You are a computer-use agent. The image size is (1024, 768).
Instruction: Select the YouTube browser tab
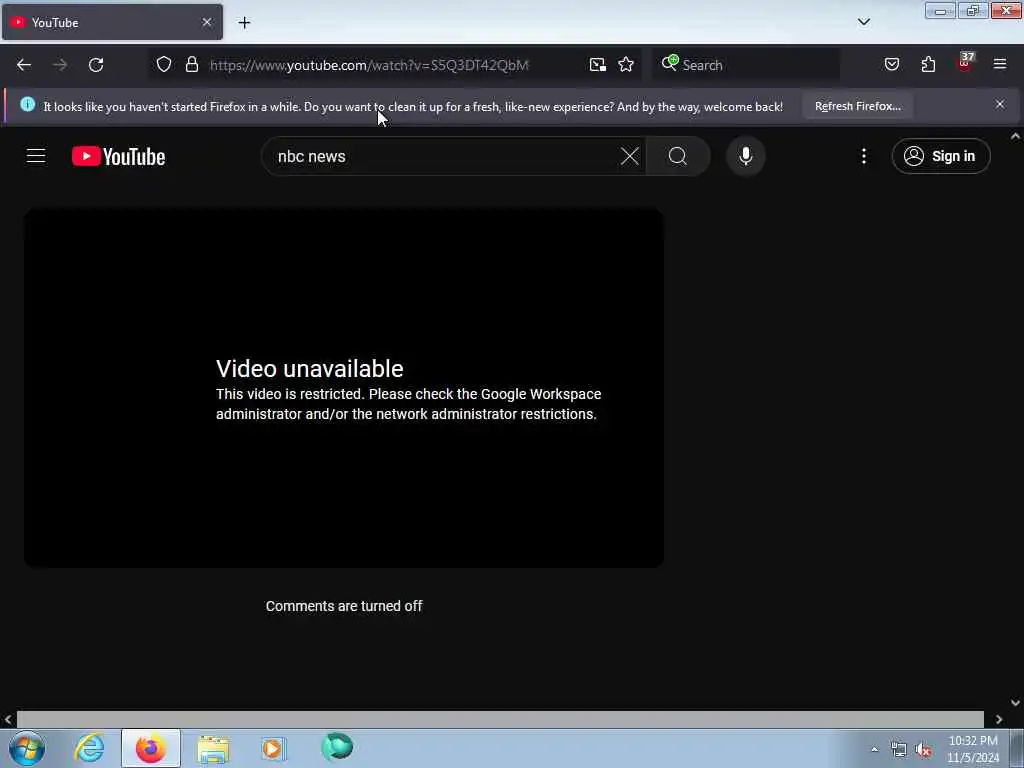pyautogui.click(x=112, y=22)
